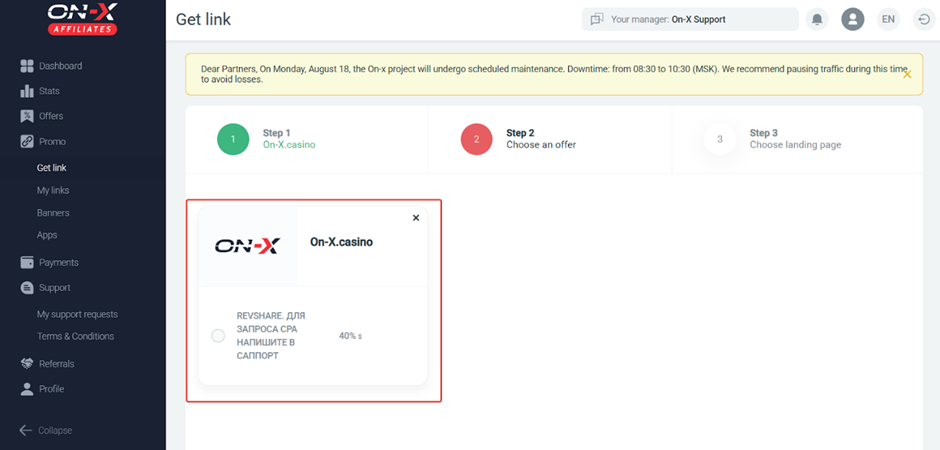Select the Revshare 40% offer radio button
This screenshot has height=450, width=940.
[218, 336]
